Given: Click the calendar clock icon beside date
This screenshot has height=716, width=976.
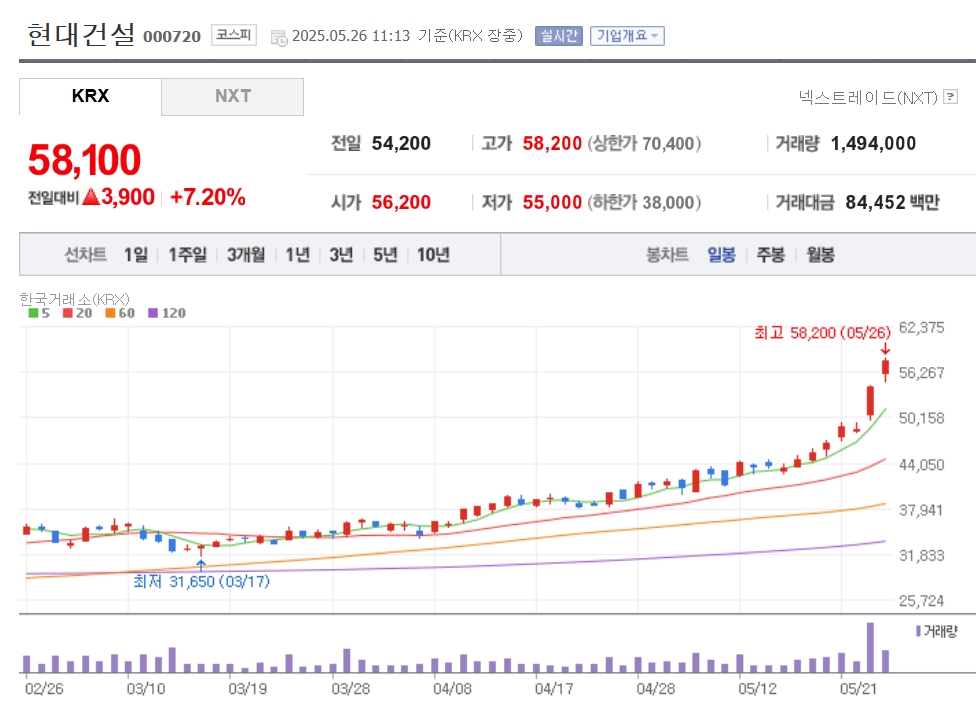Looking at the screenshot, I should click(x=278, y=37).
